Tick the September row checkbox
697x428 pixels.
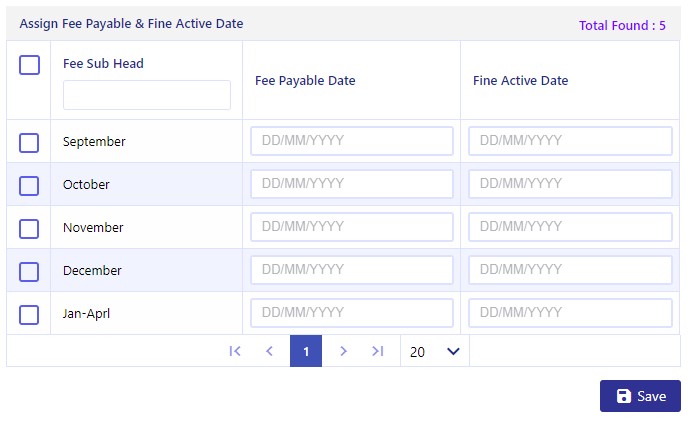coord(29,142)
